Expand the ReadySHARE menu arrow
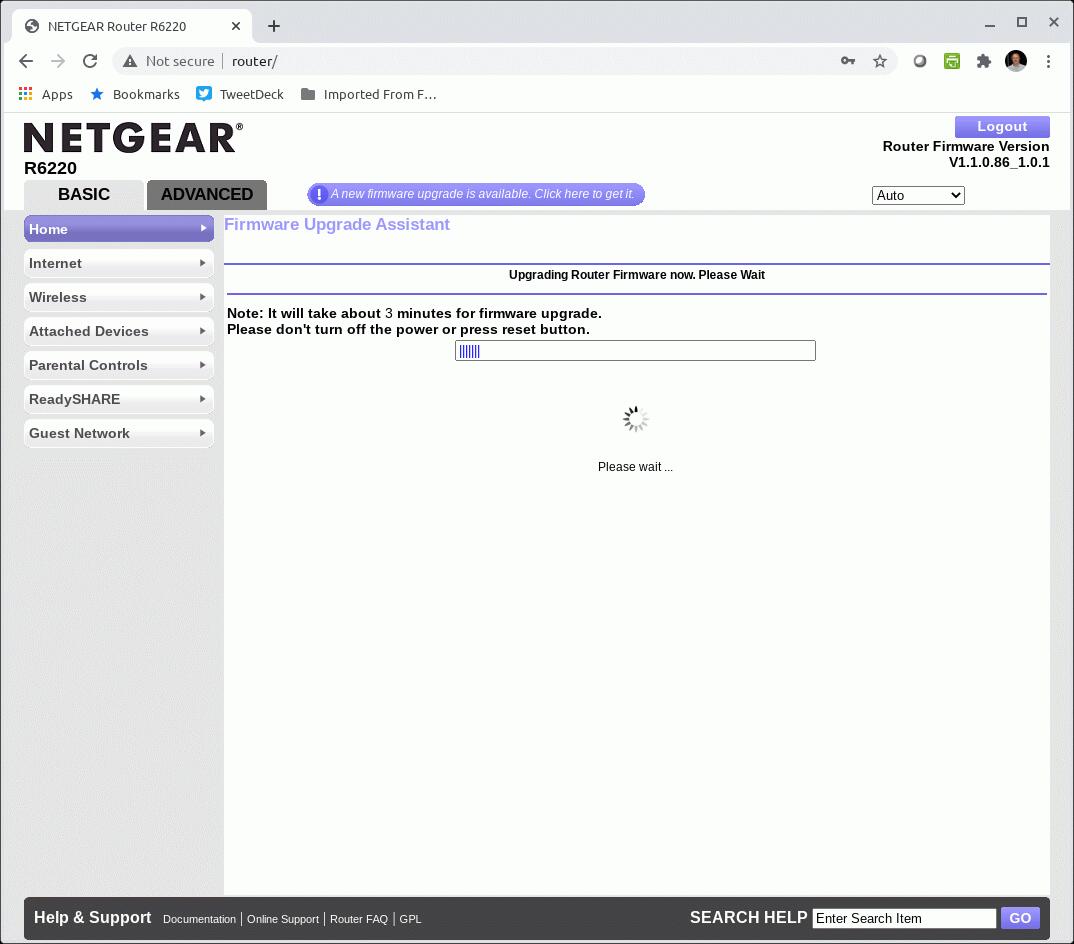The image size is (1074, 944). coord(203,399)
